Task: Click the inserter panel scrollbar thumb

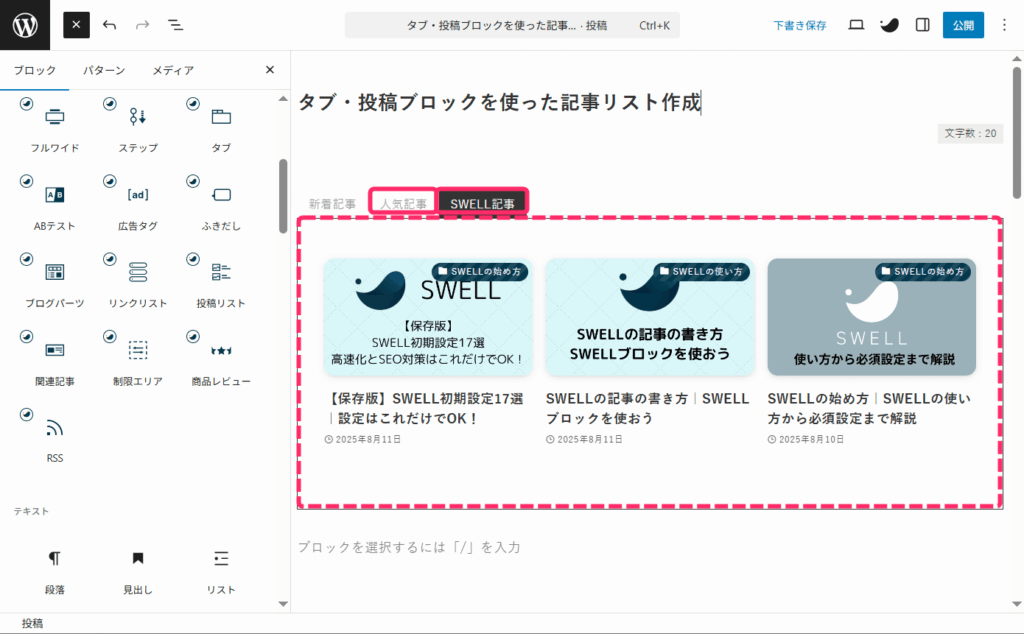Action: point(283,196)
